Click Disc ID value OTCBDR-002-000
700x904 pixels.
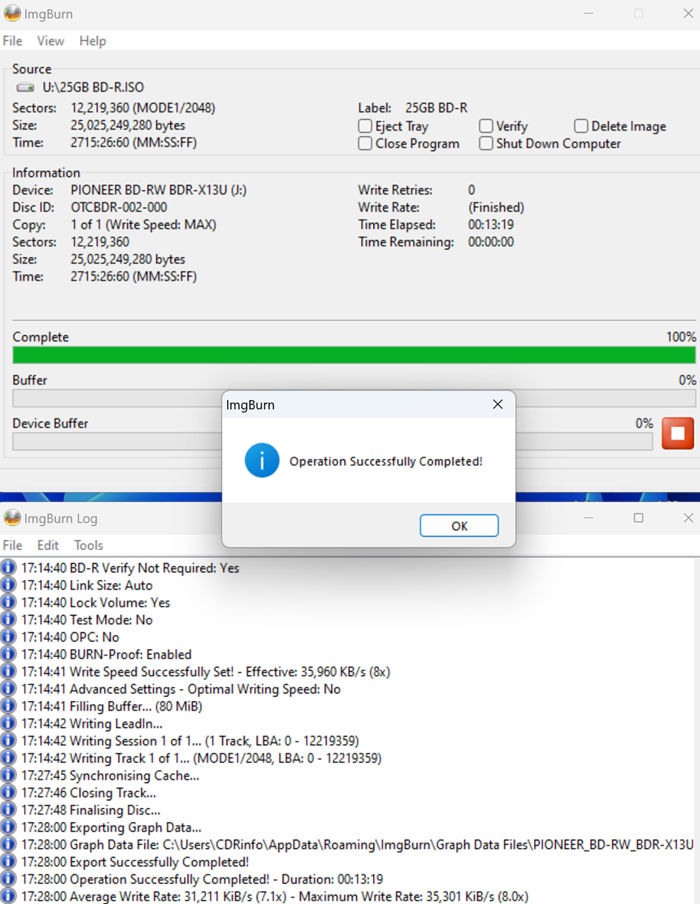tap(119, 207)
